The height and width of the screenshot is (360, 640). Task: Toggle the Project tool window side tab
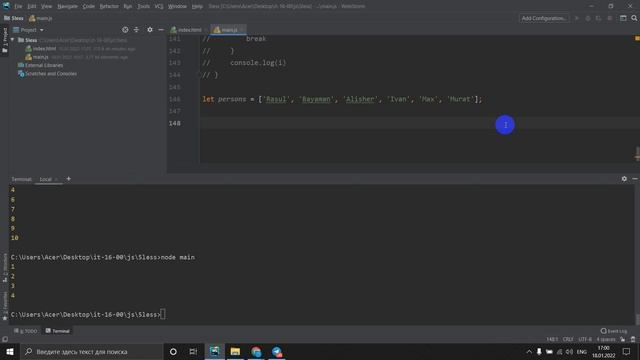click(4, 40)
